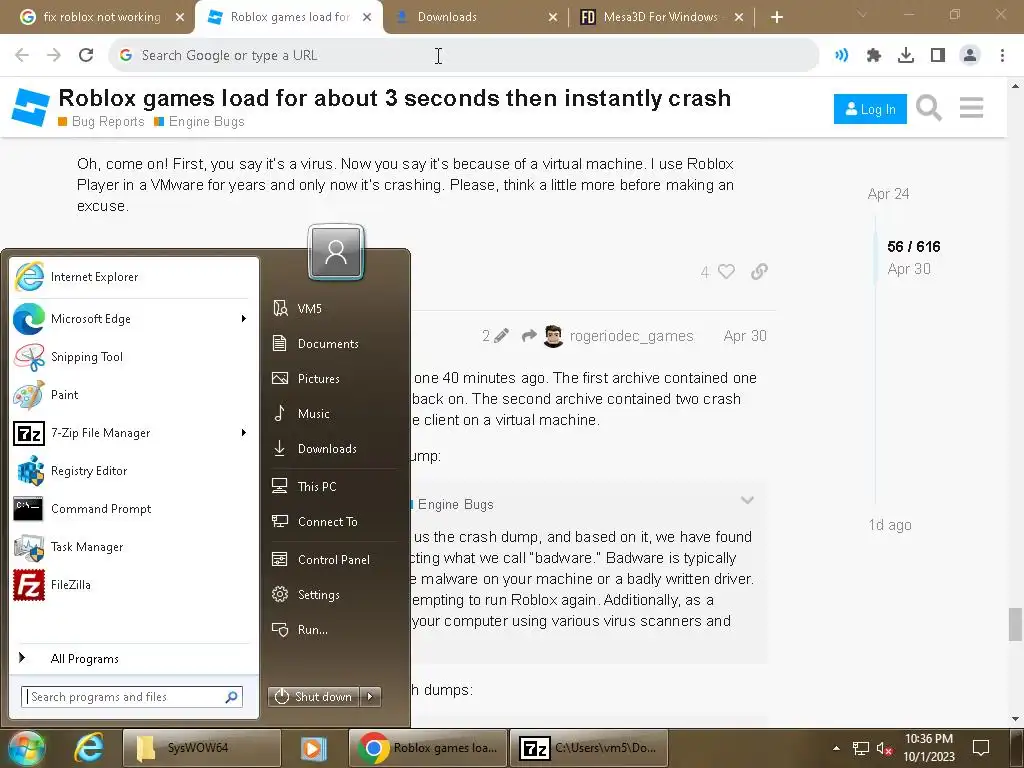1024x768 pixels.
Task: Open a new Chrome tab
Action: click(x=776, y=17)
